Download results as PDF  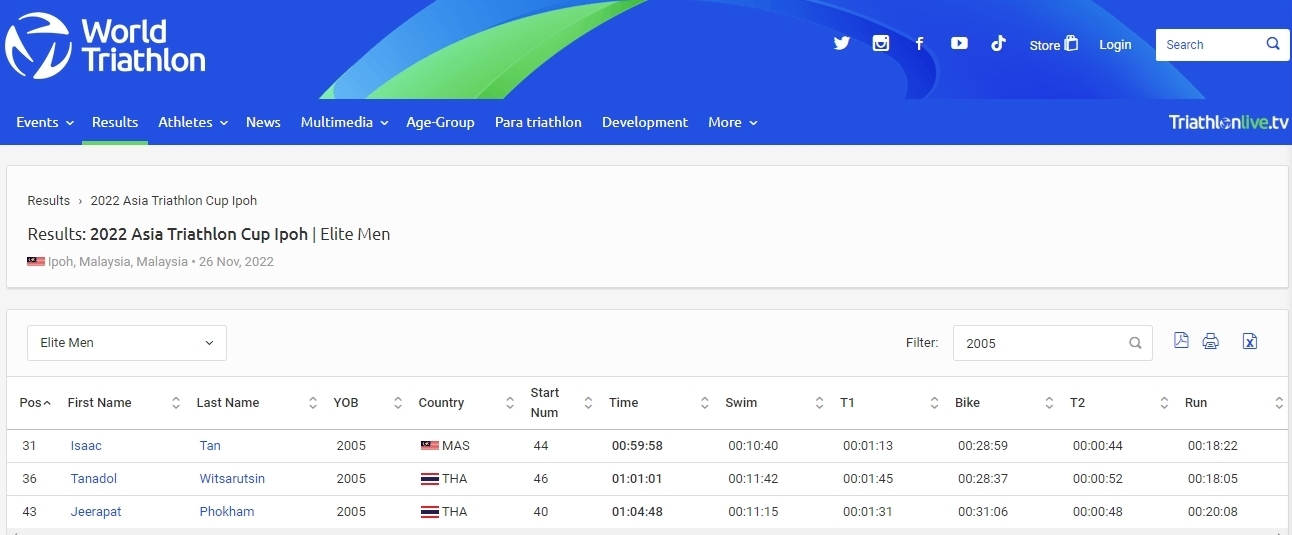1181,341
